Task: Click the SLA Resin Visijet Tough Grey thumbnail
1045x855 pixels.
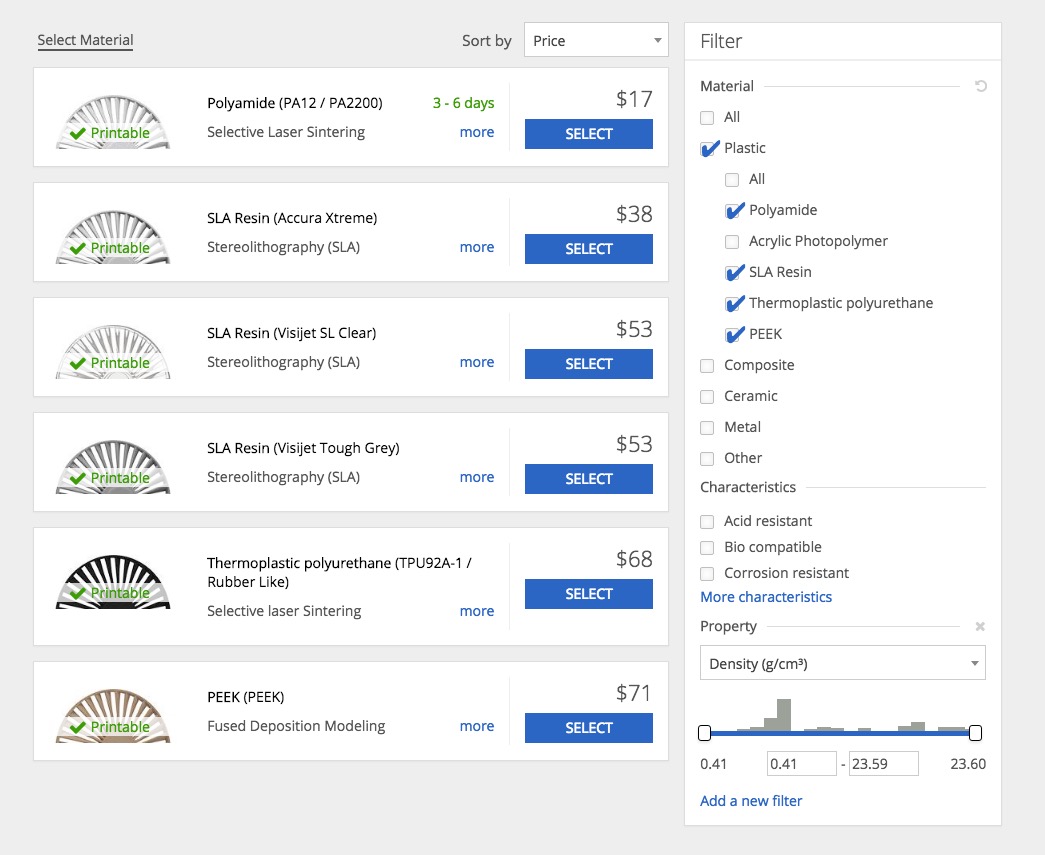Action: pos(112,467)
